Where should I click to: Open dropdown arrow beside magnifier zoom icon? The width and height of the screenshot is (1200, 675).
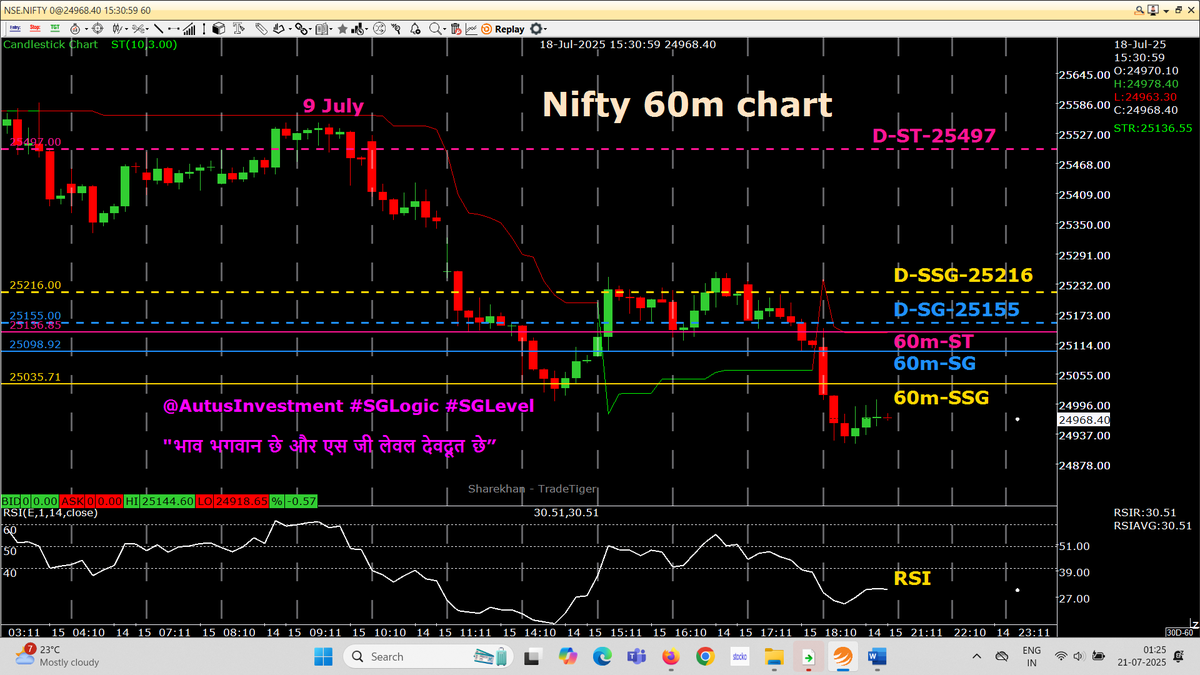(x=444, y=30)
